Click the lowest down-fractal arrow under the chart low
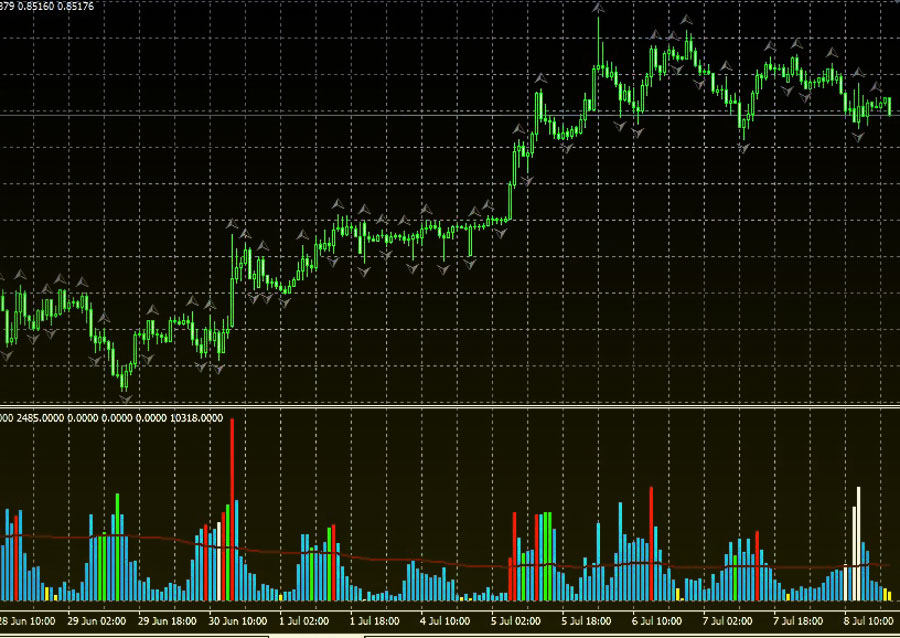Viewport: 900px width, 638px height. 124,397
